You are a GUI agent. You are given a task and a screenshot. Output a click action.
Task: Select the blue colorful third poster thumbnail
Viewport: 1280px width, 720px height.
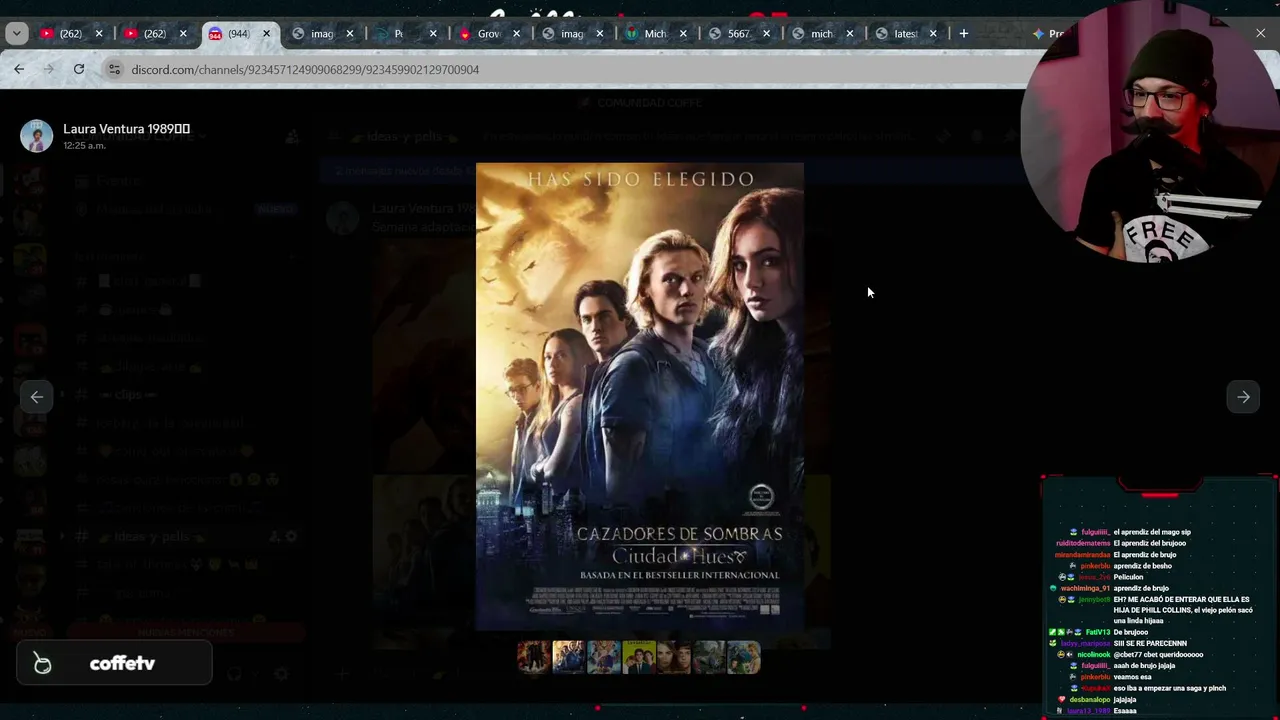pos(604,658)
